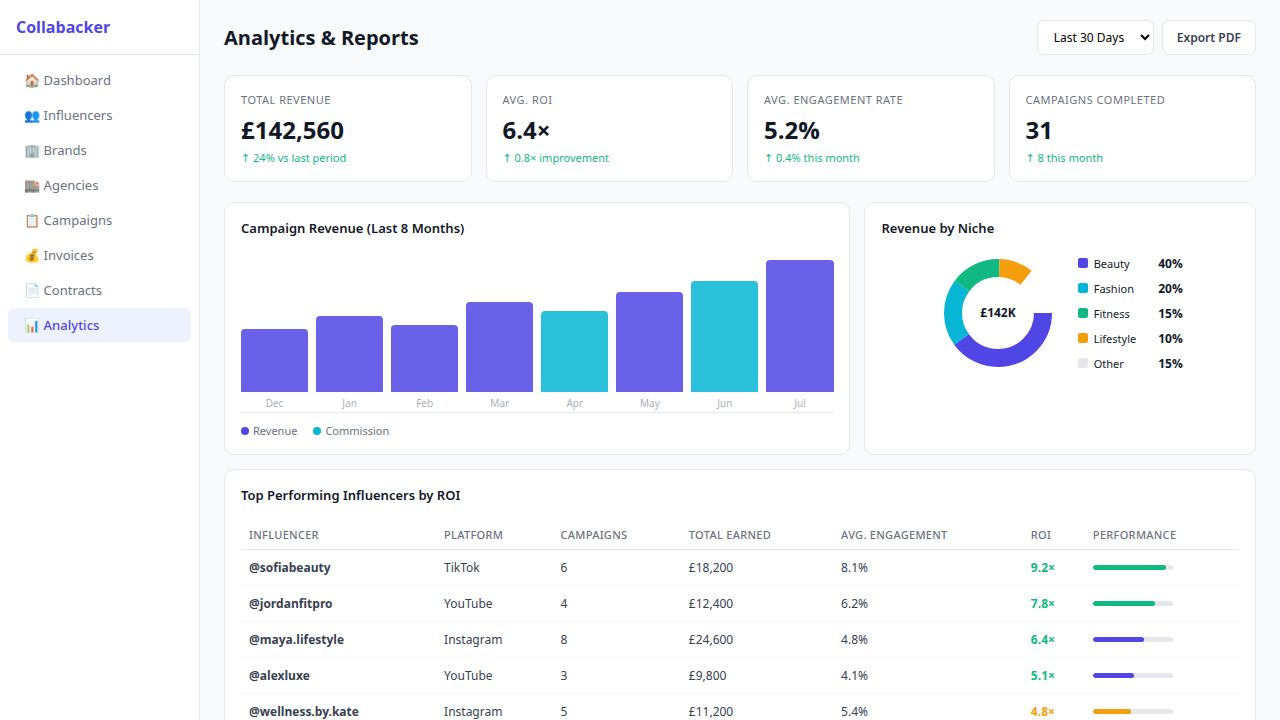This screenshot has height=720, width=1280.
Task: Click the Dashboard house icon
Action: (x=32, y=80)
